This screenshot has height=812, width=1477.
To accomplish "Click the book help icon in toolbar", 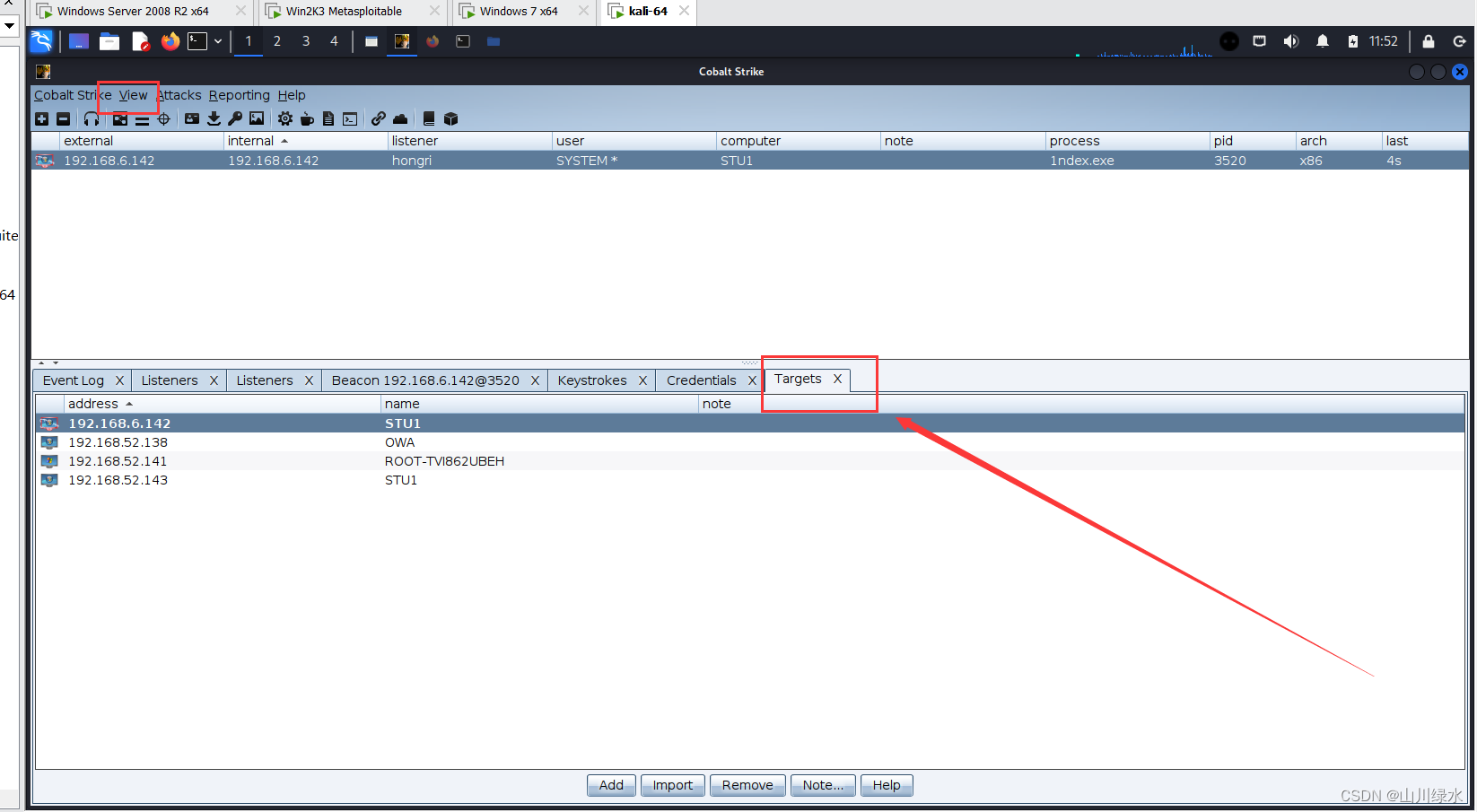I will coord(429,118).
